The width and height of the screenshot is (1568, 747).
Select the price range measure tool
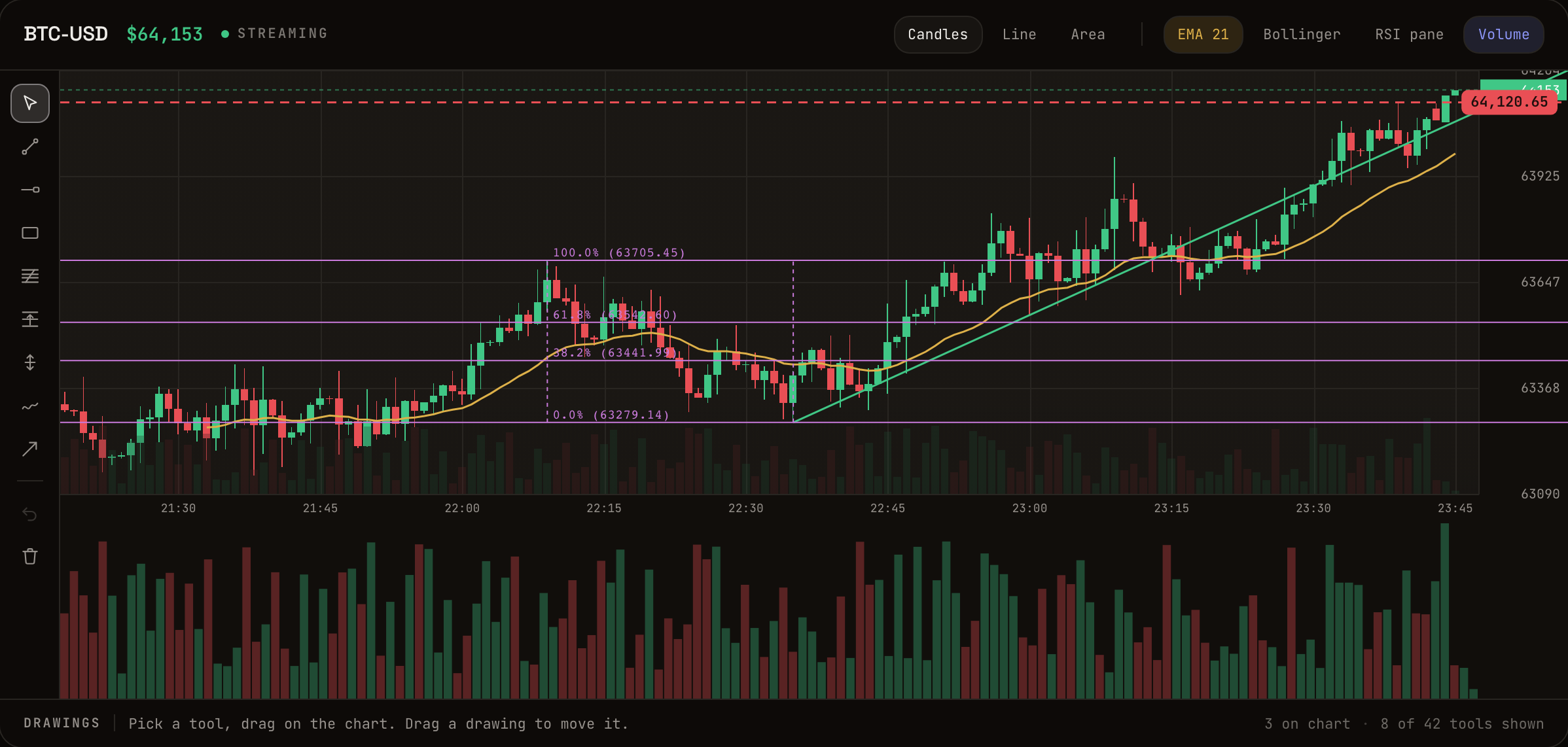[x=30, y=319]
